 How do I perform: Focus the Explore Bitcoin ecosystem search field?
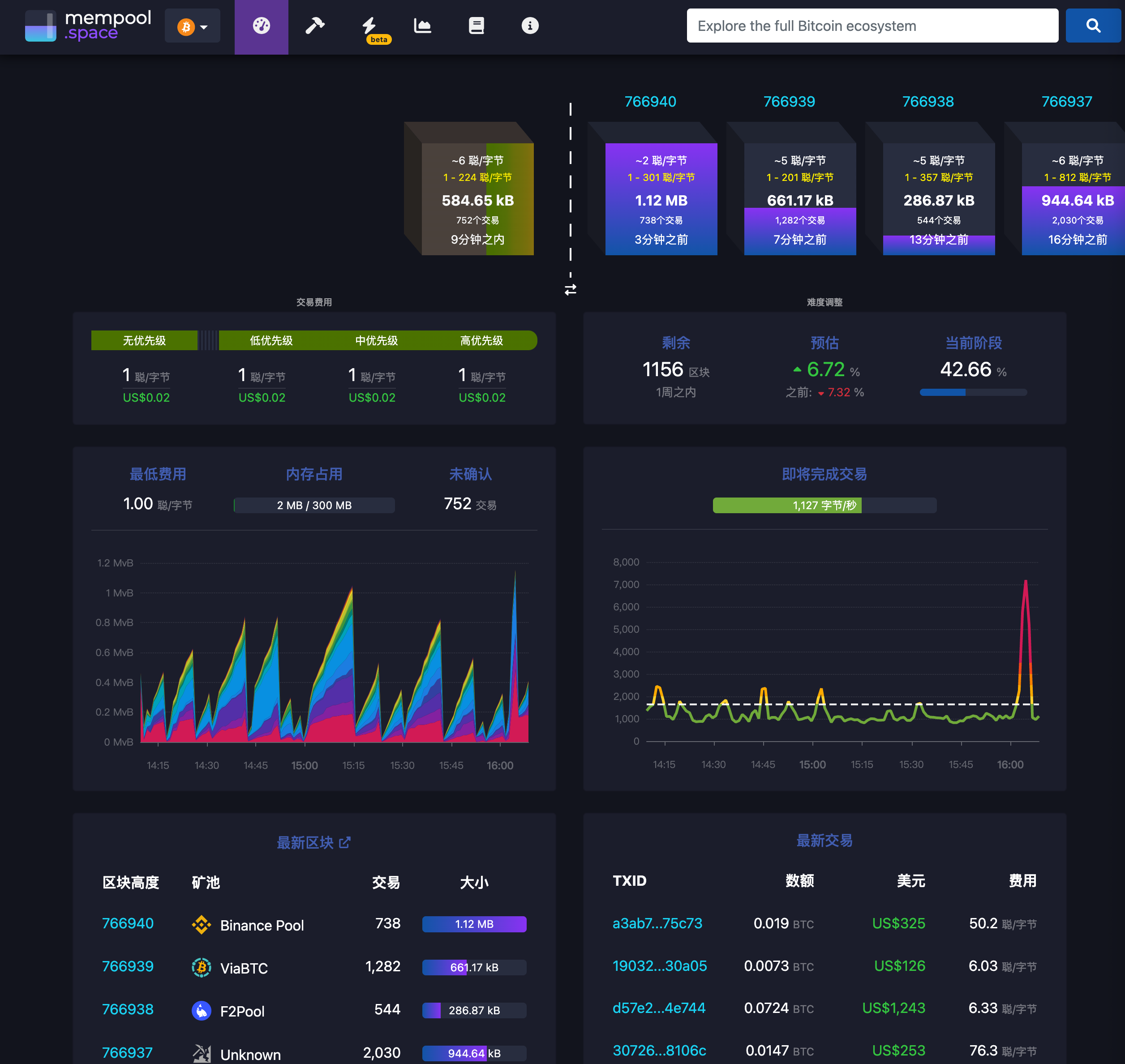point(872,26)
